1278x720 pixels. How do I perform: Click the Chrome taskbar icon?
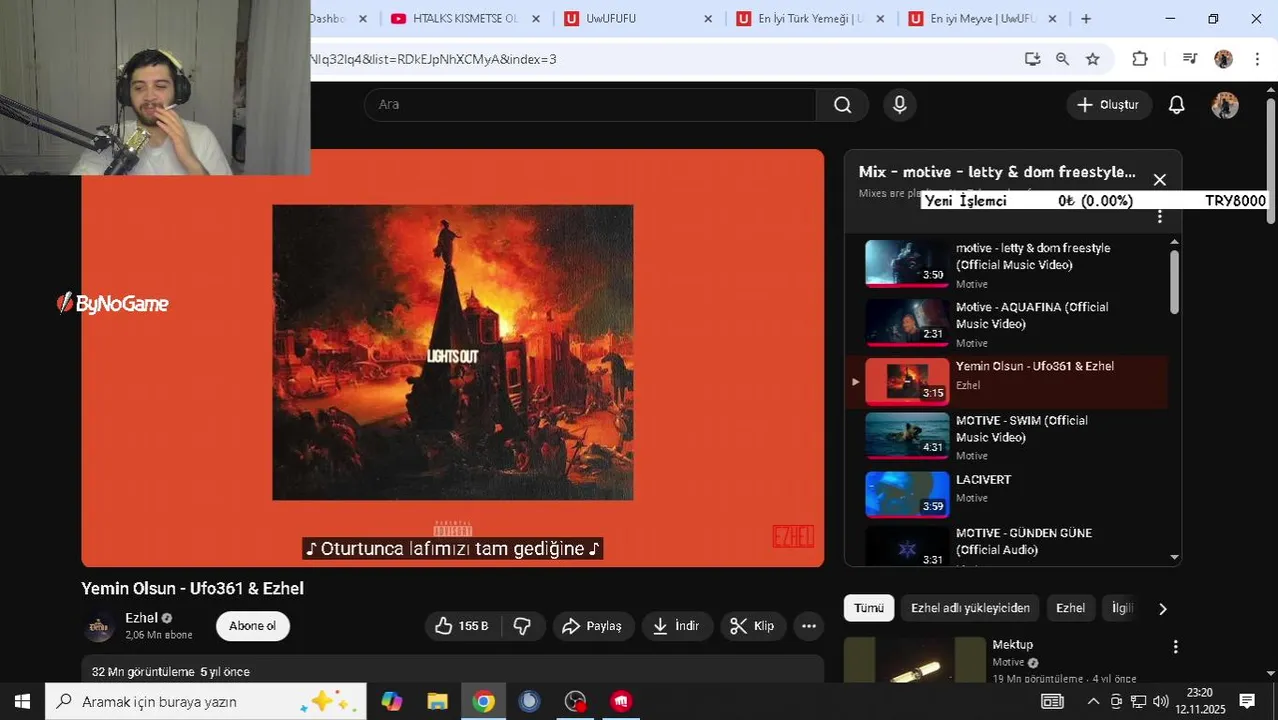point(483,701)
